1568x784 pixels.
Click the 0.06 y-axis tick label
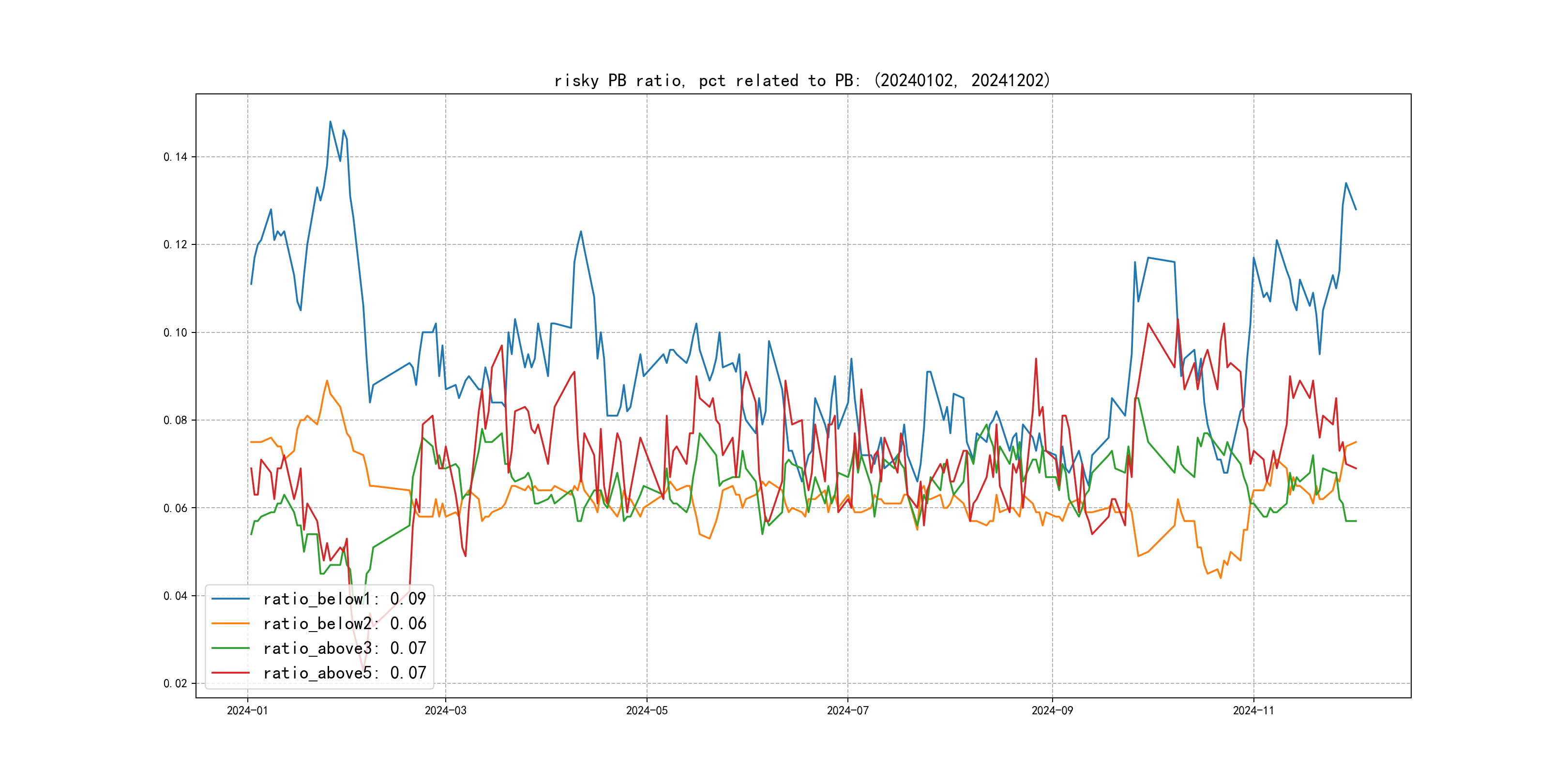(x=175, y=508)
